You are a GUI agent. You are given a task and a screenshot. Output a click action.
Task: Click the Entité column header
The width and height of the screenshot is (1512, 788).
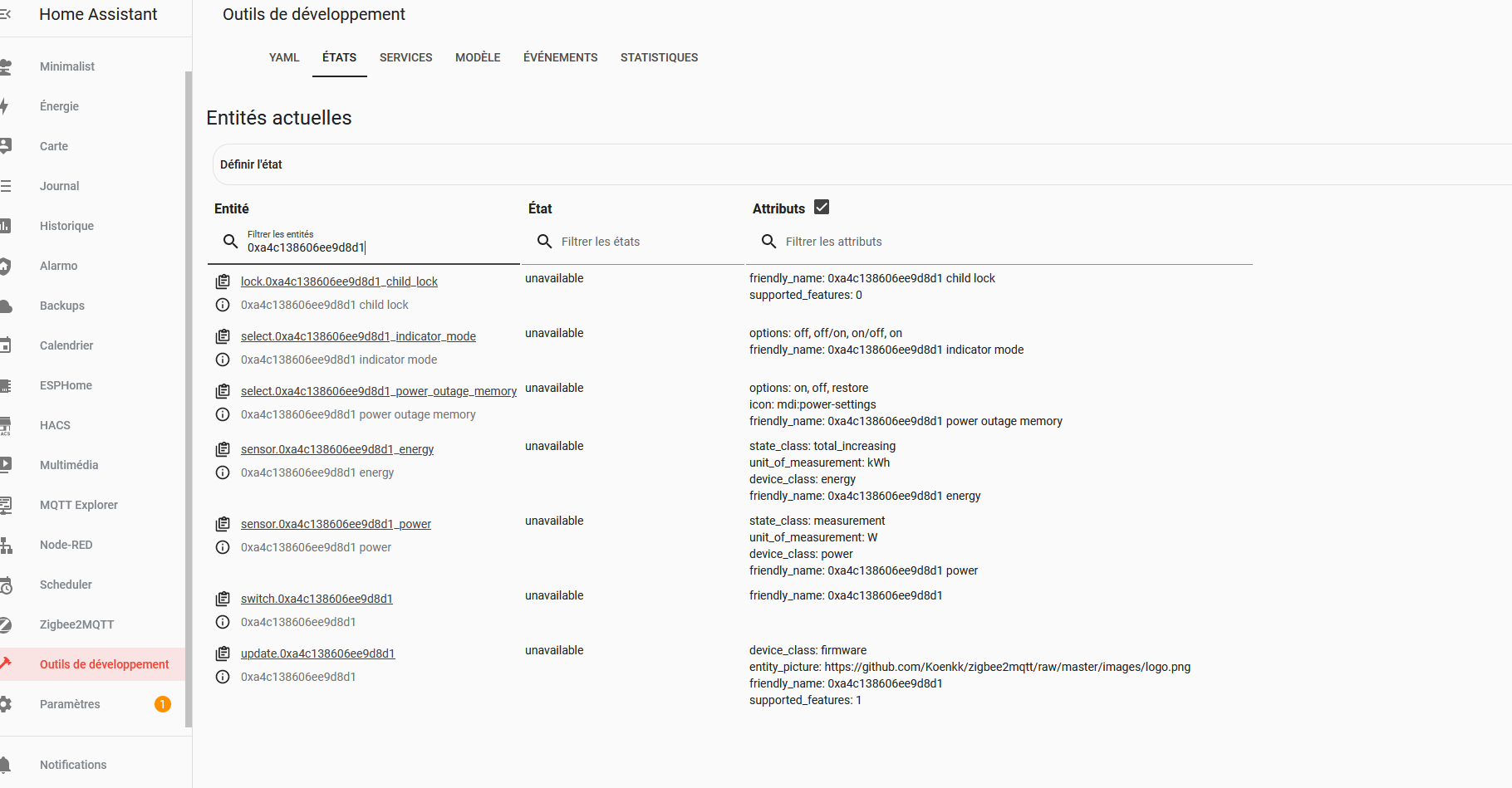232,208
